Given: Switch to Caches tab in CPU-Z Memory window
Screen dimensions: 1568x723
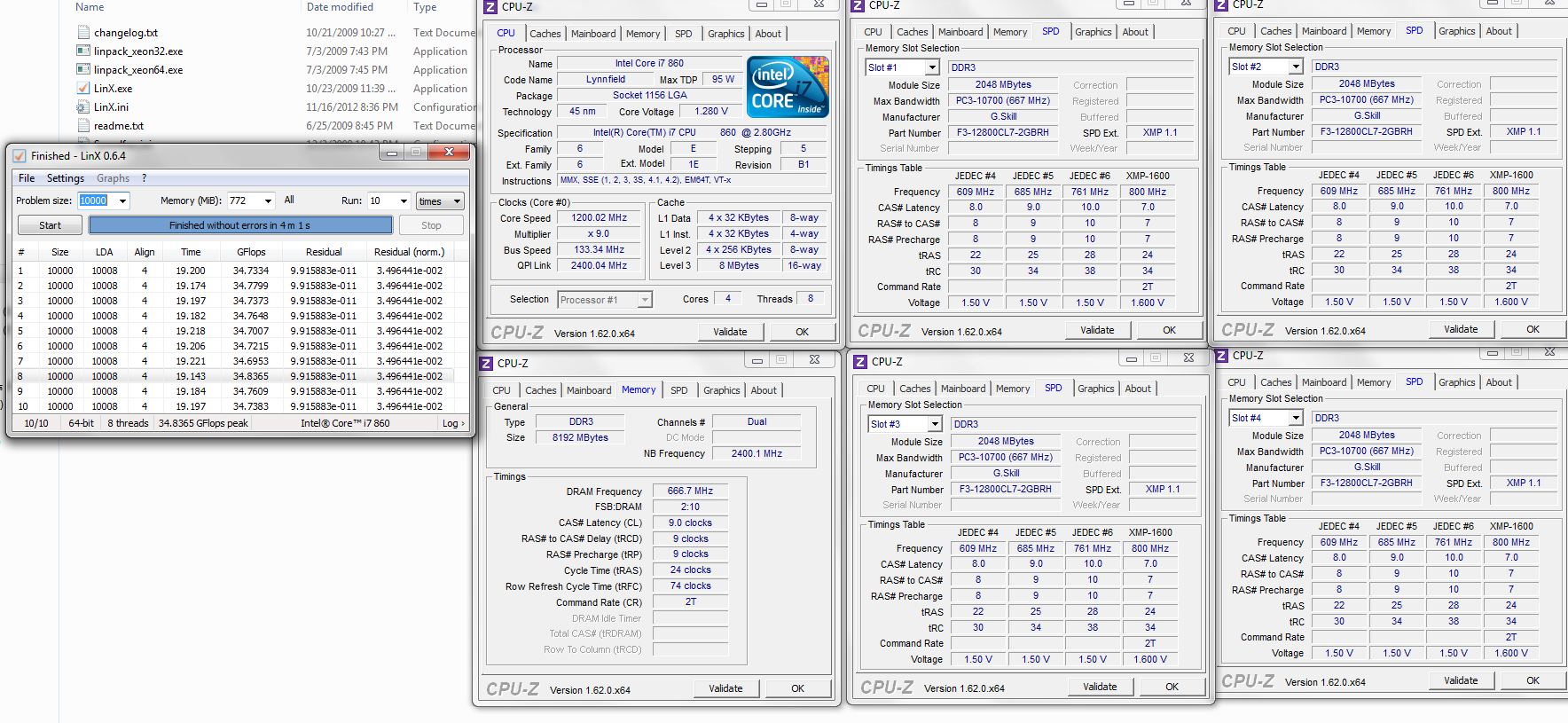Looking at the screenshot, I should tap(540, 390).
